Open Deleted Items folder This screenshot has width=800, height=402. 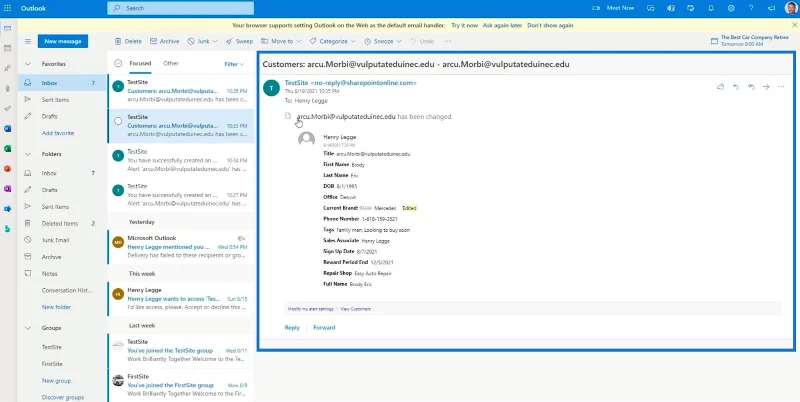click(61, 223)
